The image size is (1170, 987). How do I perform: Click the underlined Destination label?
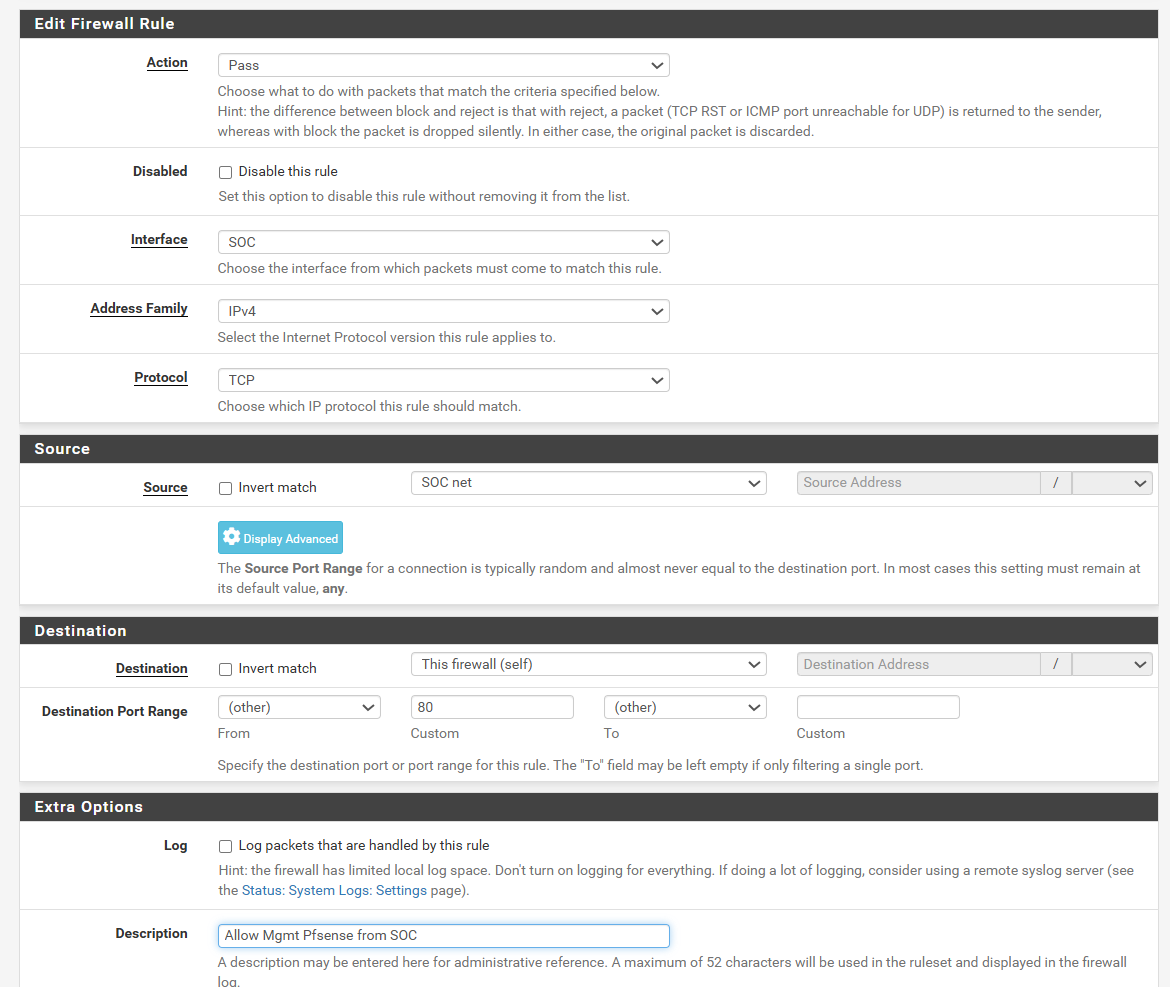point(151,668)
